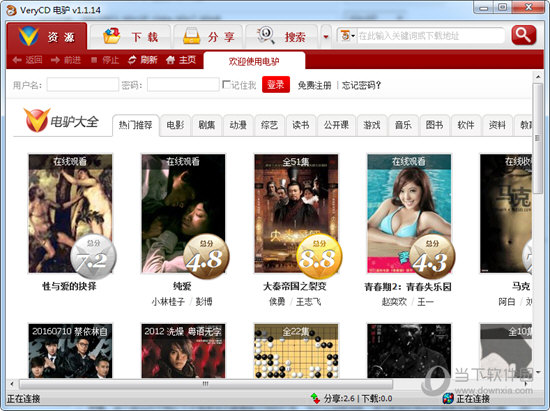Open the 分享 share drive icon
550x411 pixels.
192,36
